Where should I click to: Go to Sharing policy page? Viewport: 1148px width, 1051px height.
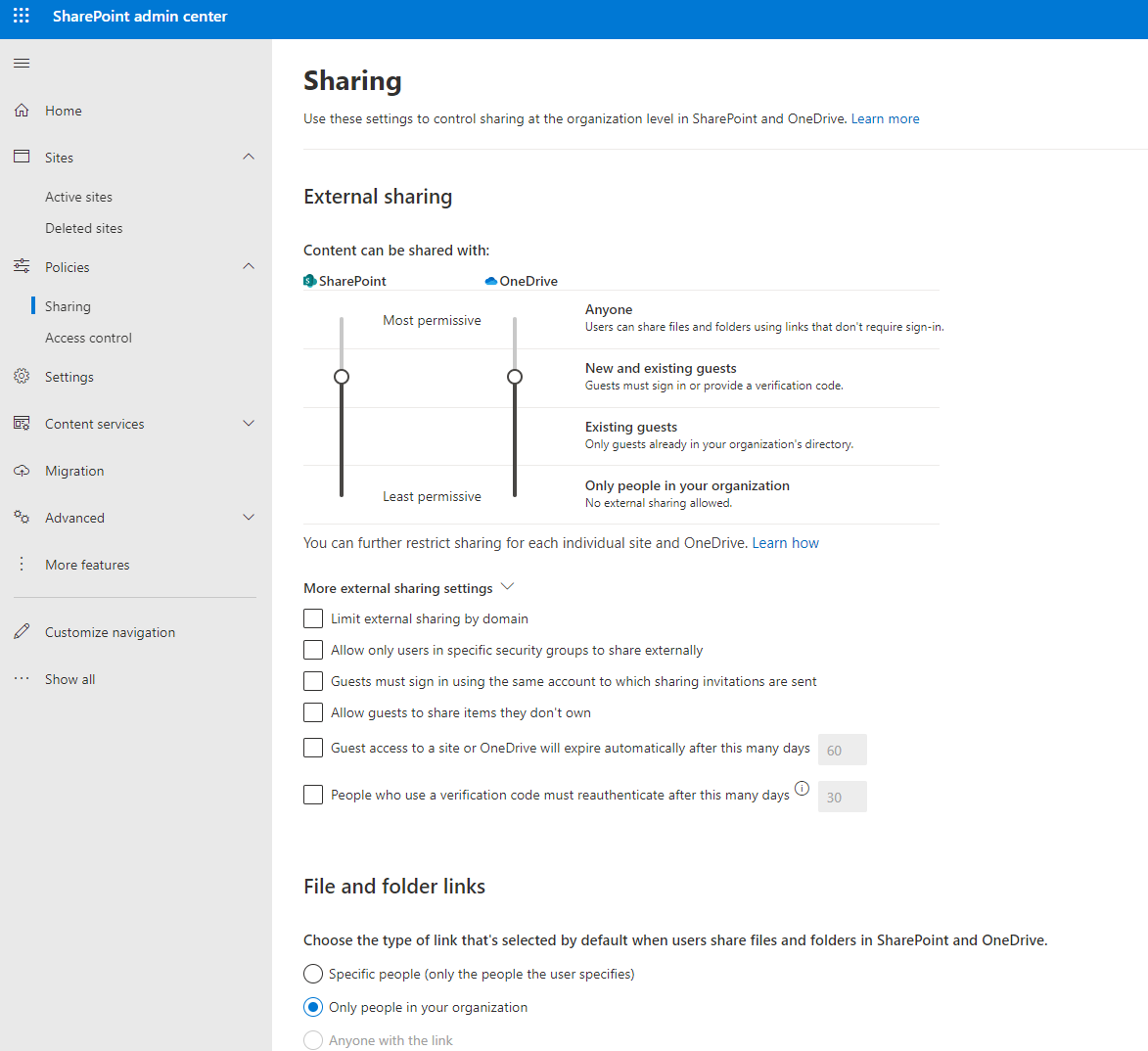coord(69,306)
